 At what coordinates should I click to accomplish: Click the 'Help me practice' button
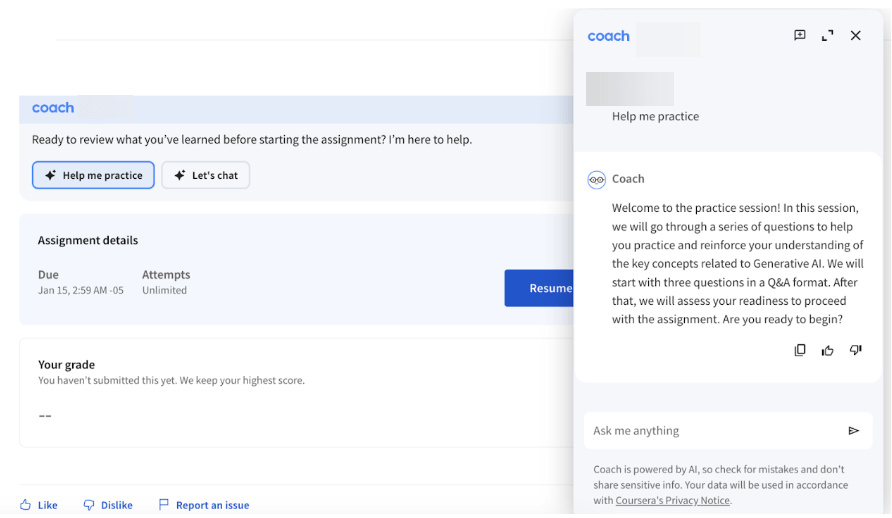(x=93, y=175)
